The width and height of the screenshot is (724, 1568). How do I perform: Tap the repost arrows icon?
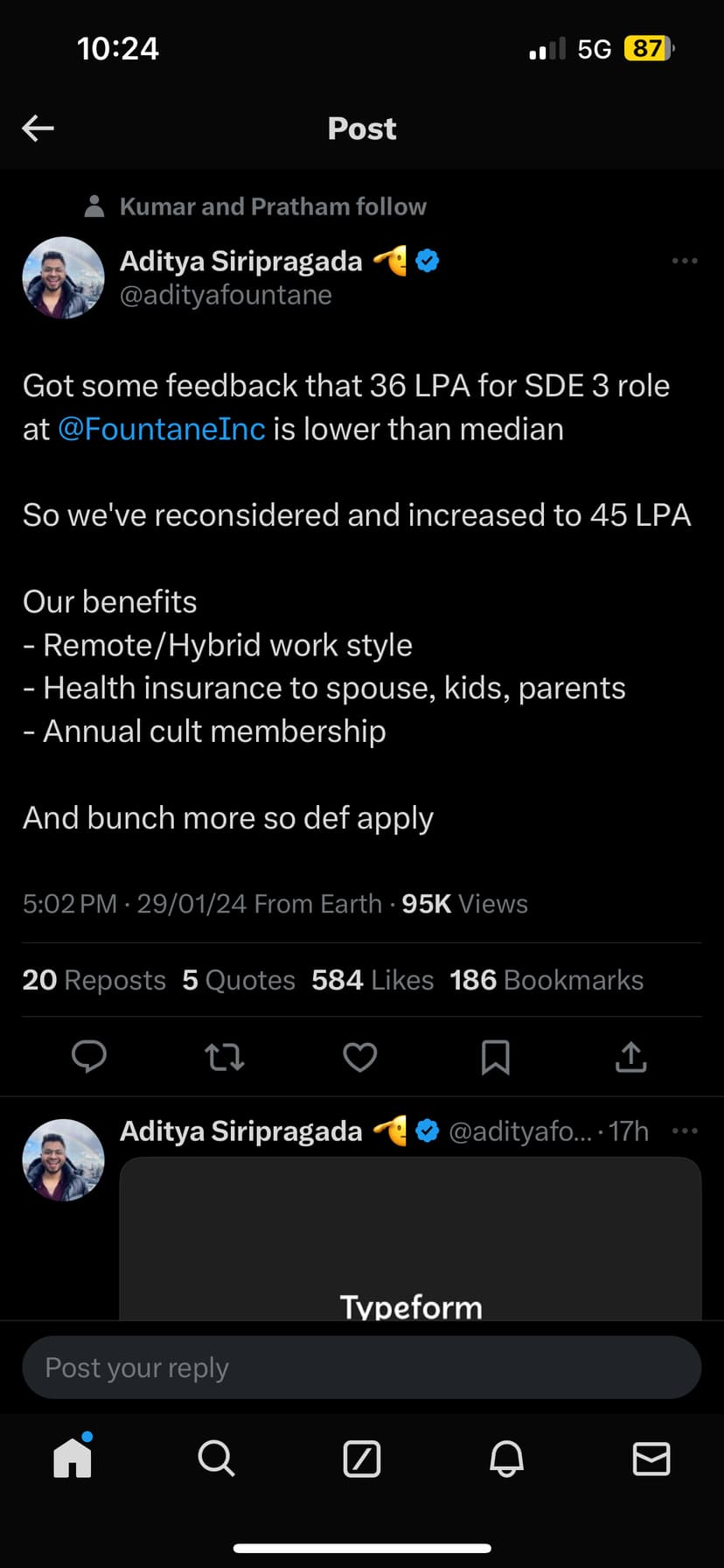point(225,1057)
